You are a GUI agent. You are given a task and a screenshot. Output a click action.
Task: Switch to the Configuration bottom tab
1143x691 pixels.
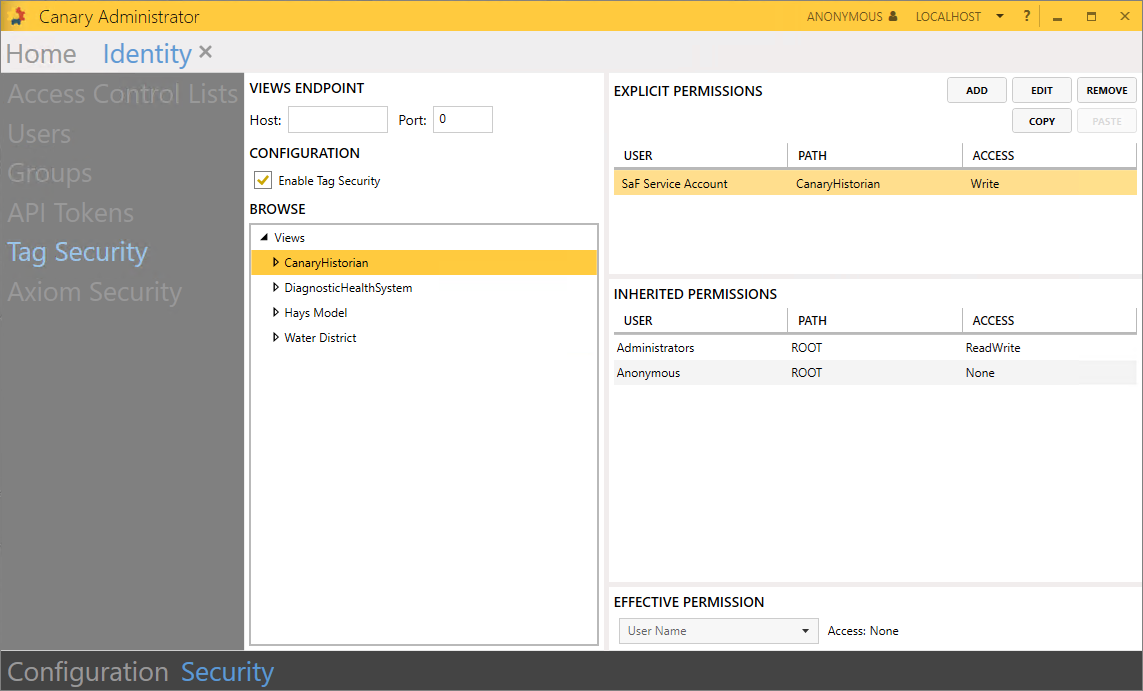click(x=87, y=672)
